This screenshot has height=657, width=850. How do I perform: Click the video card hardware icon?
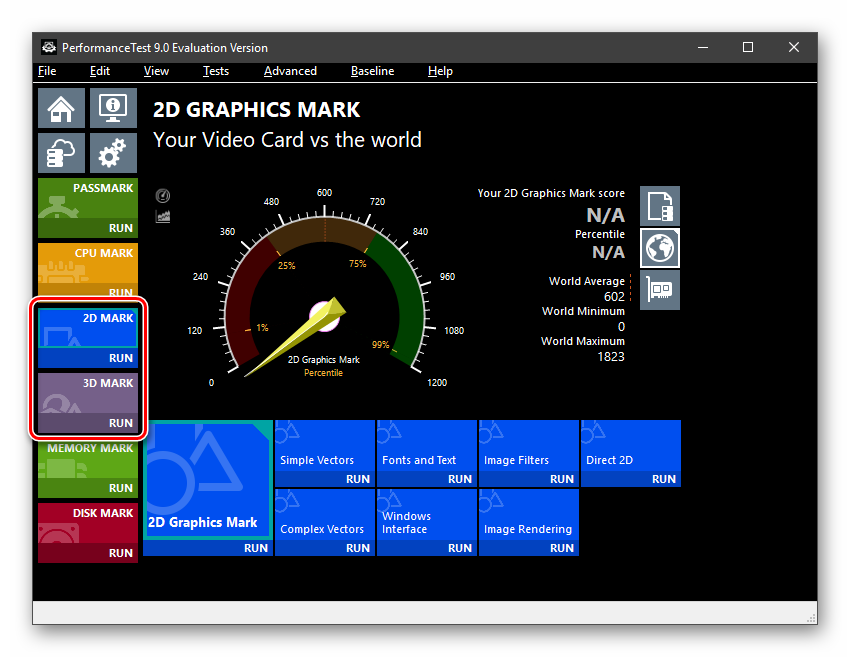click(660, 290)
